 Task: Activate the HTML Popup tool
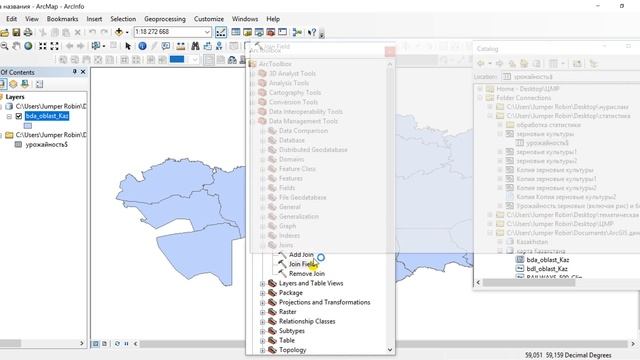click(x=166, y=46)
